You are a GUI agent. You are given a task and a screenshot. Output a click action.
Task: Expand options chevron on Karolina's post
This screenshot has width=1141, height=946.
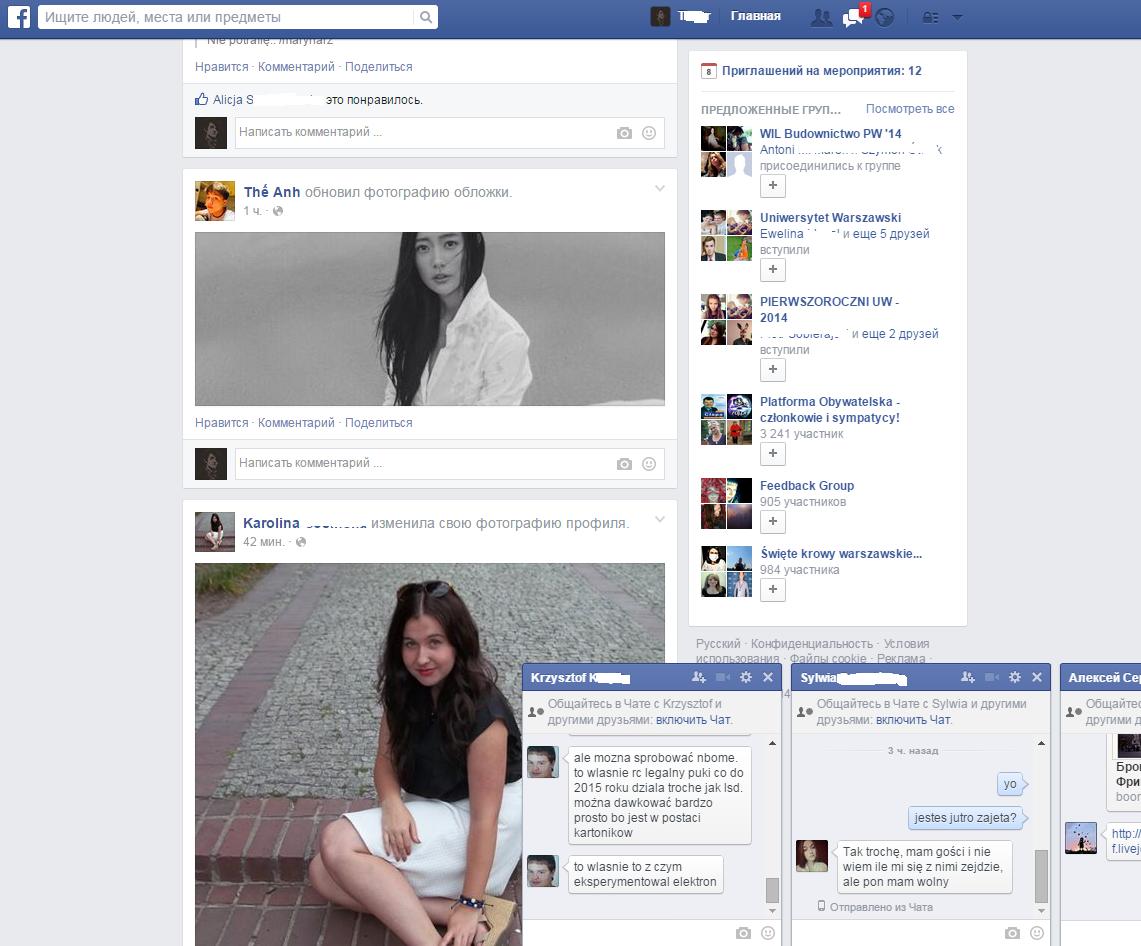[x=659, y=520]
